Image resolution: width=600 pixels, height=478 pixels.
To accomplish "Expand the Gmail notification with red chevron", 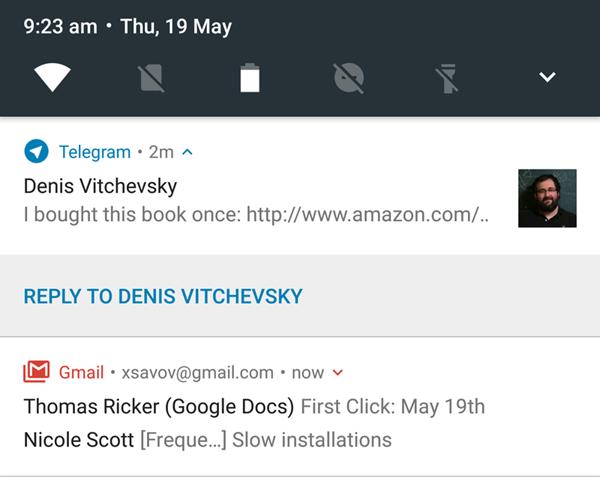I will (337, 373).
